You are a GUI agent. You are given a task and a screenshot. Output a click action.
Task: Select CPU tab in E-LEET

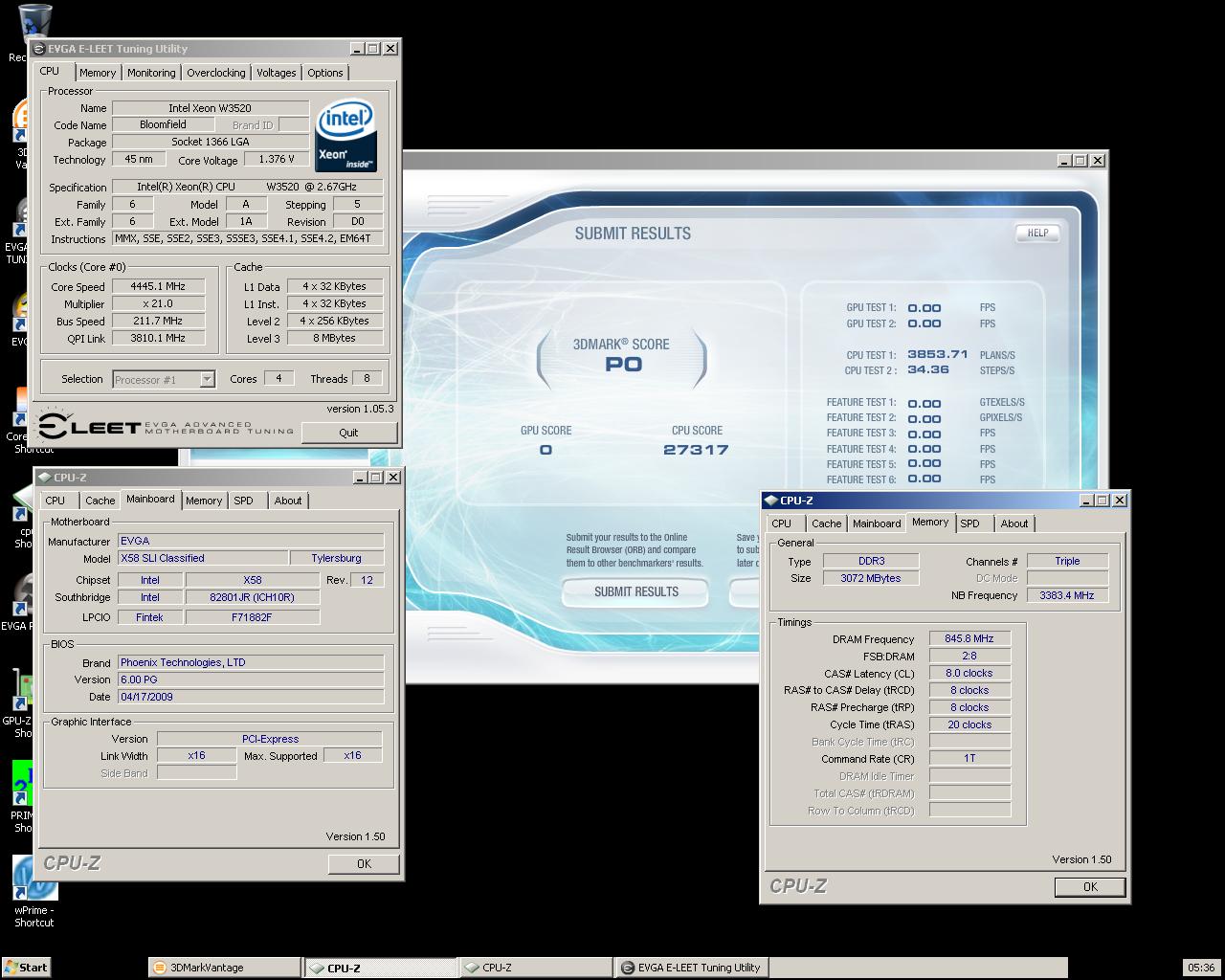tap(50, 71)
